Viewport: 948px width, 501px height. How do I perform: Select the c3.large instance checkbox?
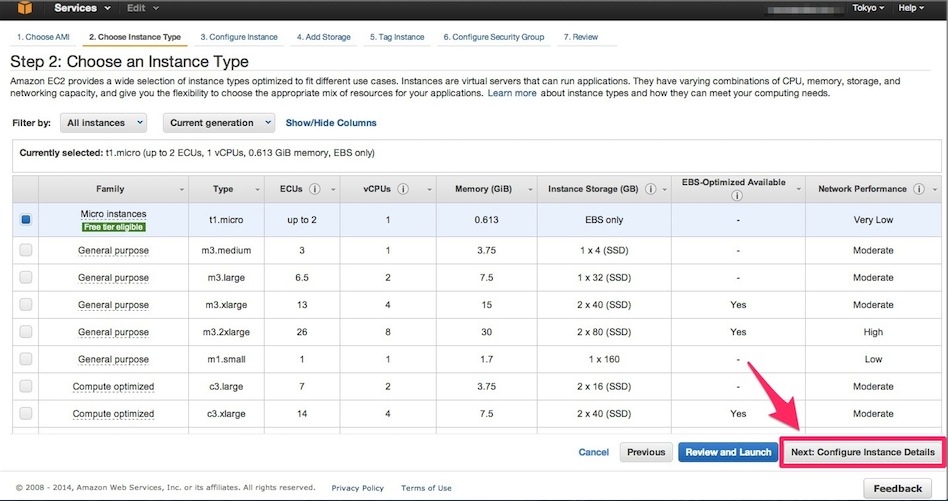pyautogui.click(x=26, y=386)
